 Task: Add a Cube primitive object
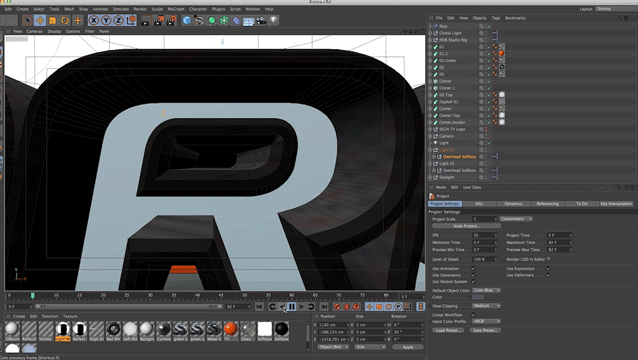[x=187, y=20]
